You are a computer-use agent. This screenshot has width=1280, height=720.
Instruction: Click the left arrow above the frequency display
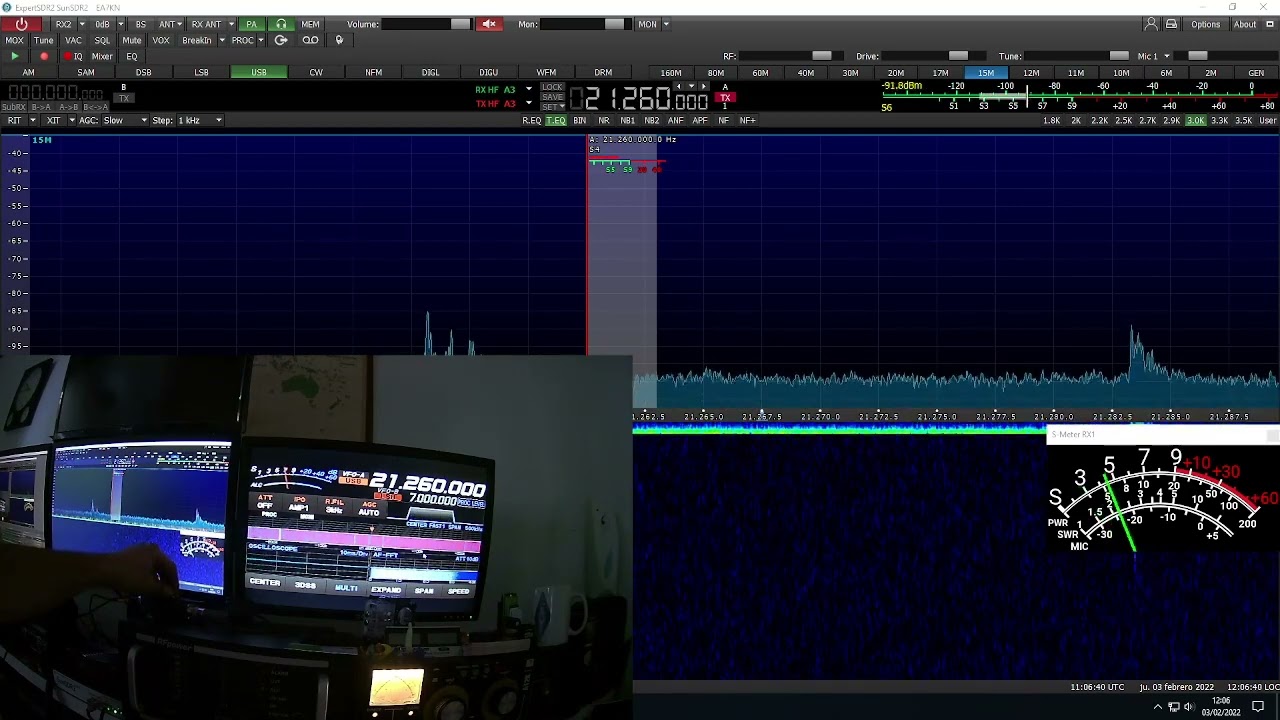tap(679, 87)
